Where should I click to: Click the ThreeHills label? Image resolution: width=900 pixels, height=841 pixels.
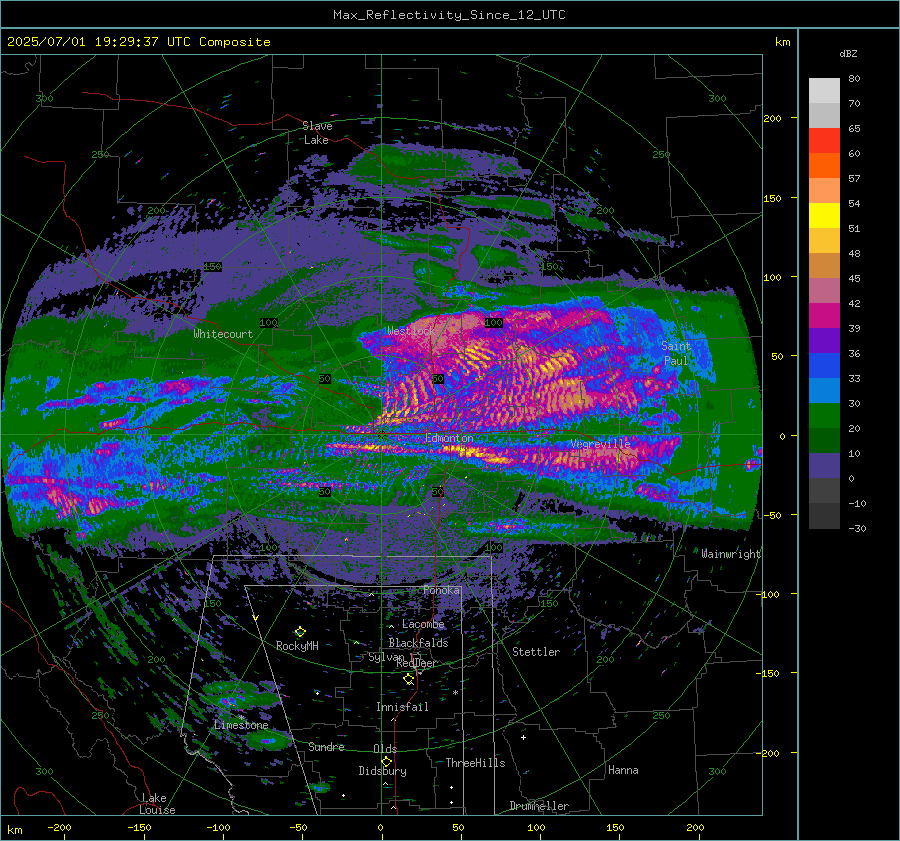coord(476,763)
